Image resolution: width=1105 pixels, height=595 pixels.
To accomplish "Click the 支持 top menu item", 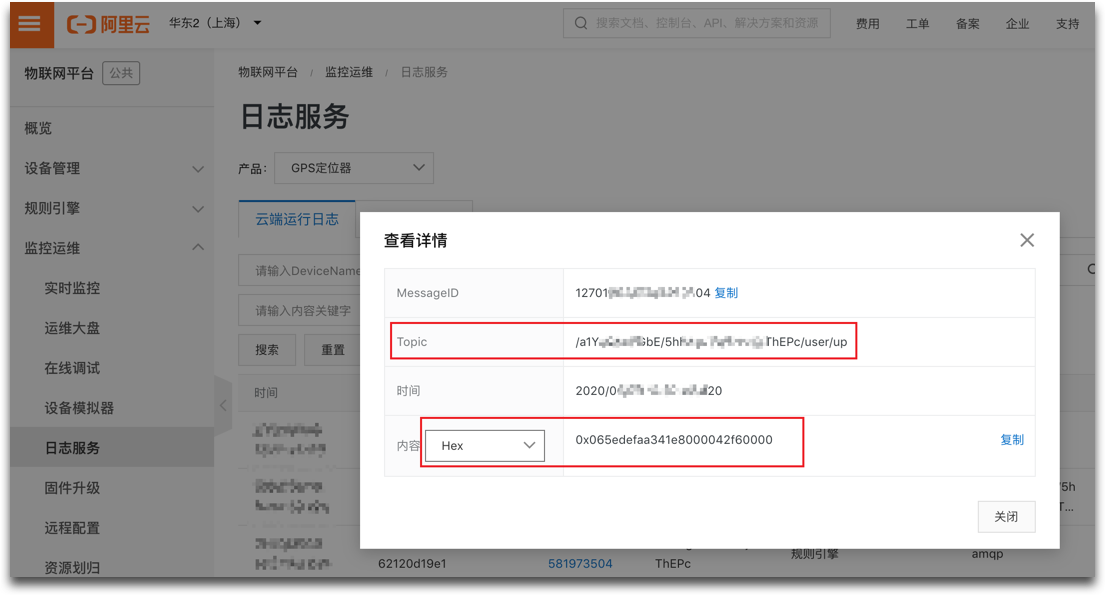I will pos(1068,24).
